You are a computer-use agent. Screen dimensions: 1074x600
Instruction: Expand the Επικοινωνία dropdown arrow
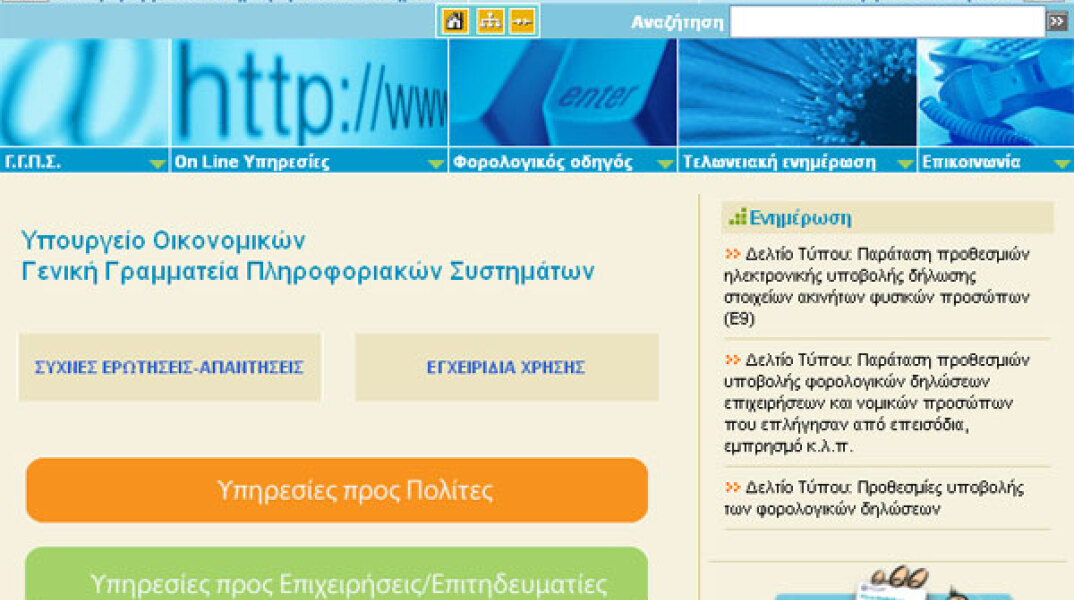point(1062,164)
